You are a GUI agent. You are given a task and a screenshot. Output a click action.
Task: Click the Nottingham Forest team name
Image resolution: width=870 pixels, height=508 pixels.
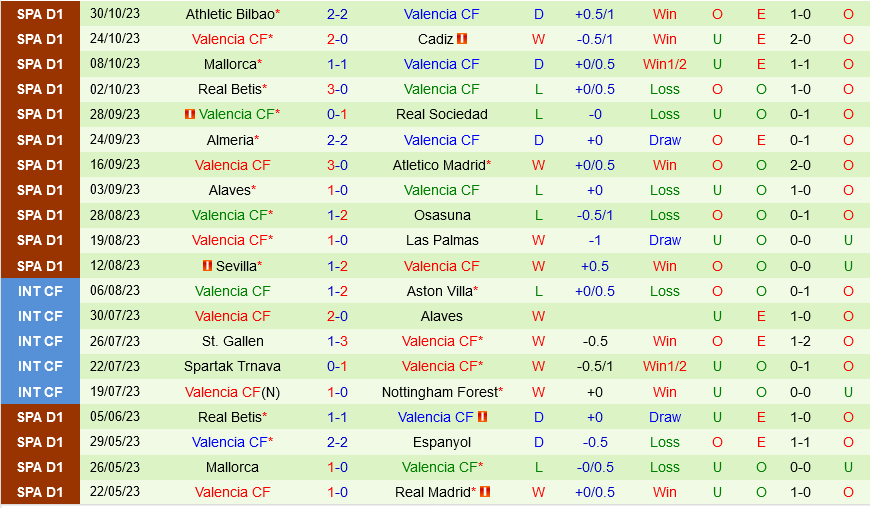tap(439, 392)
